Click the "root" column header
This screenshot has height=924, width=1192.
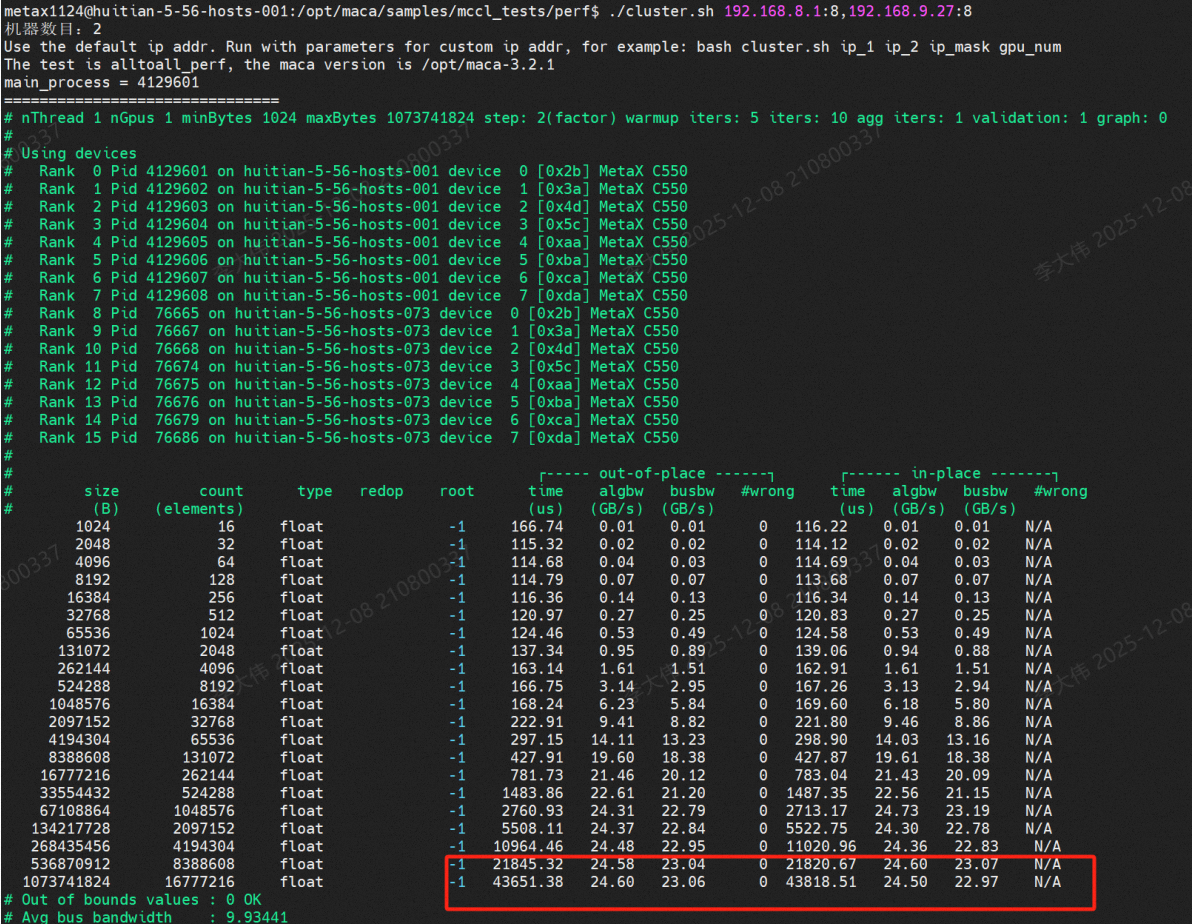[x=457, y=491]
